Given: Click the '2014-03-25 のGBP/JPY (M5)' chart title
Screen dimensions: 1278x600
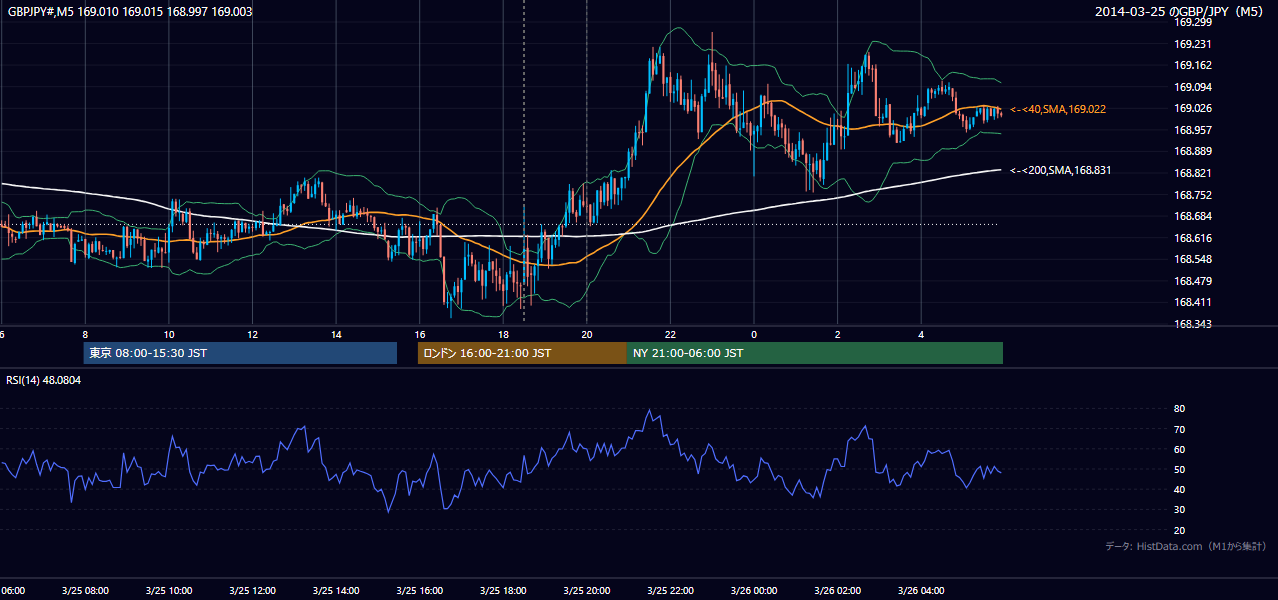Looking at the screenshot, I should [1180, 12].
